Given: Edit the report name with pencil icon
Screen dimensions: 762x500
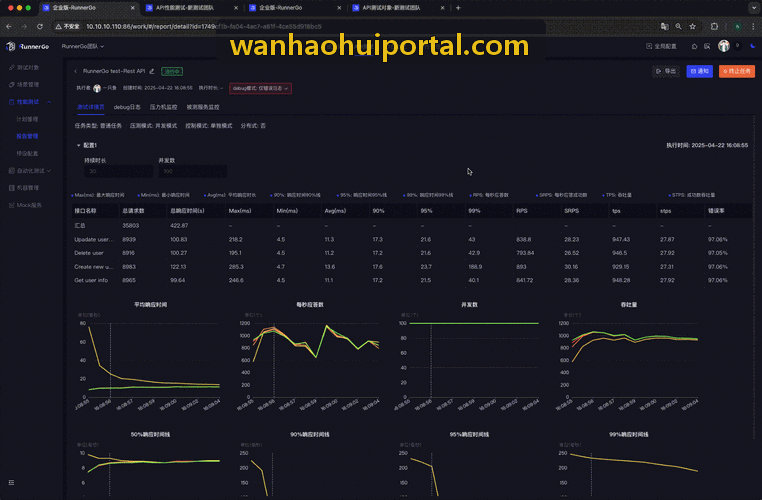Looking at the screenshot, I should pyautogui.click(x=152, y=71).
